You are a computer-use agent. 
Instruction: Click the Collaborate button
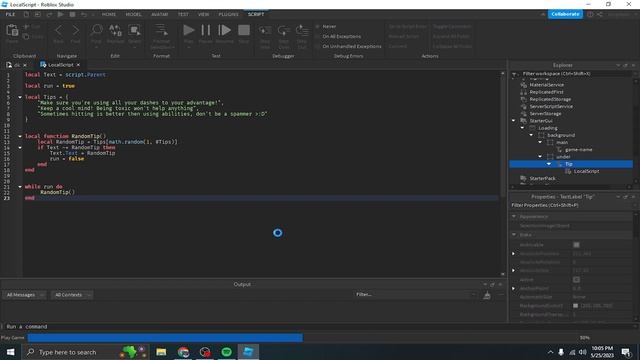tap(565, 14)
